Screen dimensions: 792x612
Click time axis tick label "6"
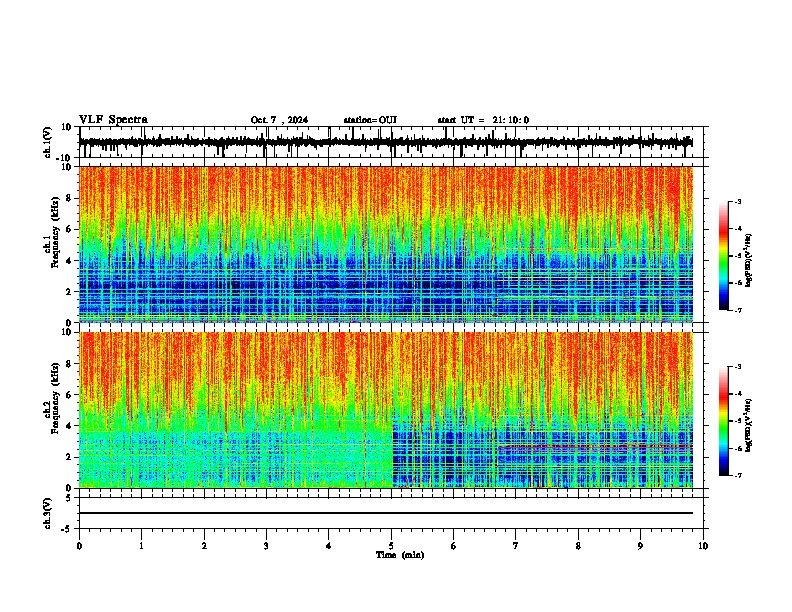(454, 546)
